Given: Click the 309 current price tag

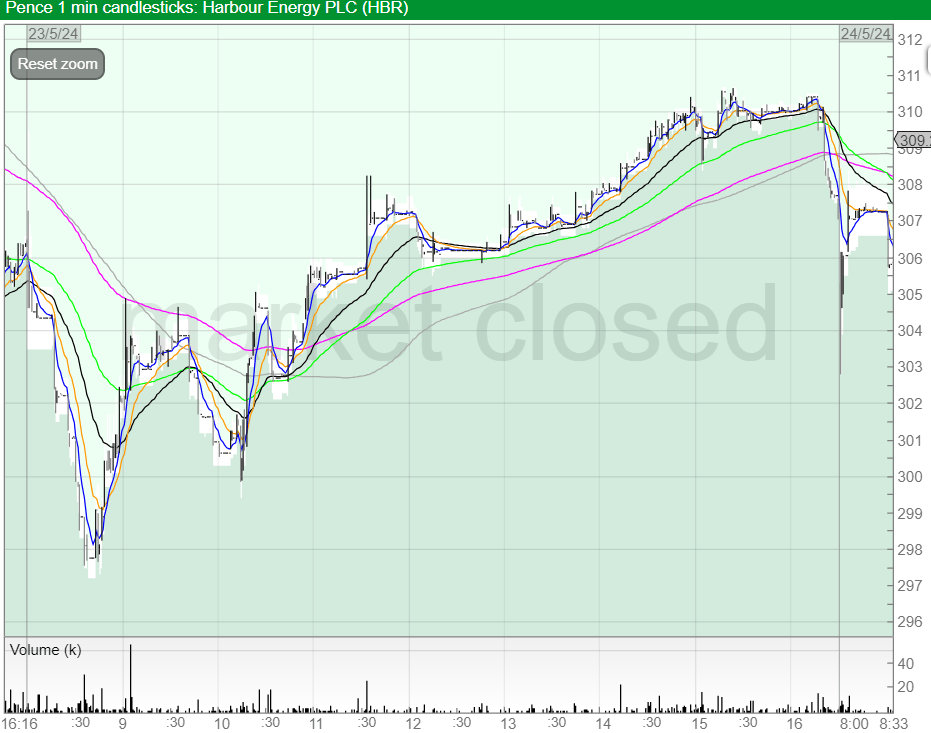Looking at the screenshot, I should tap(913, 140).
